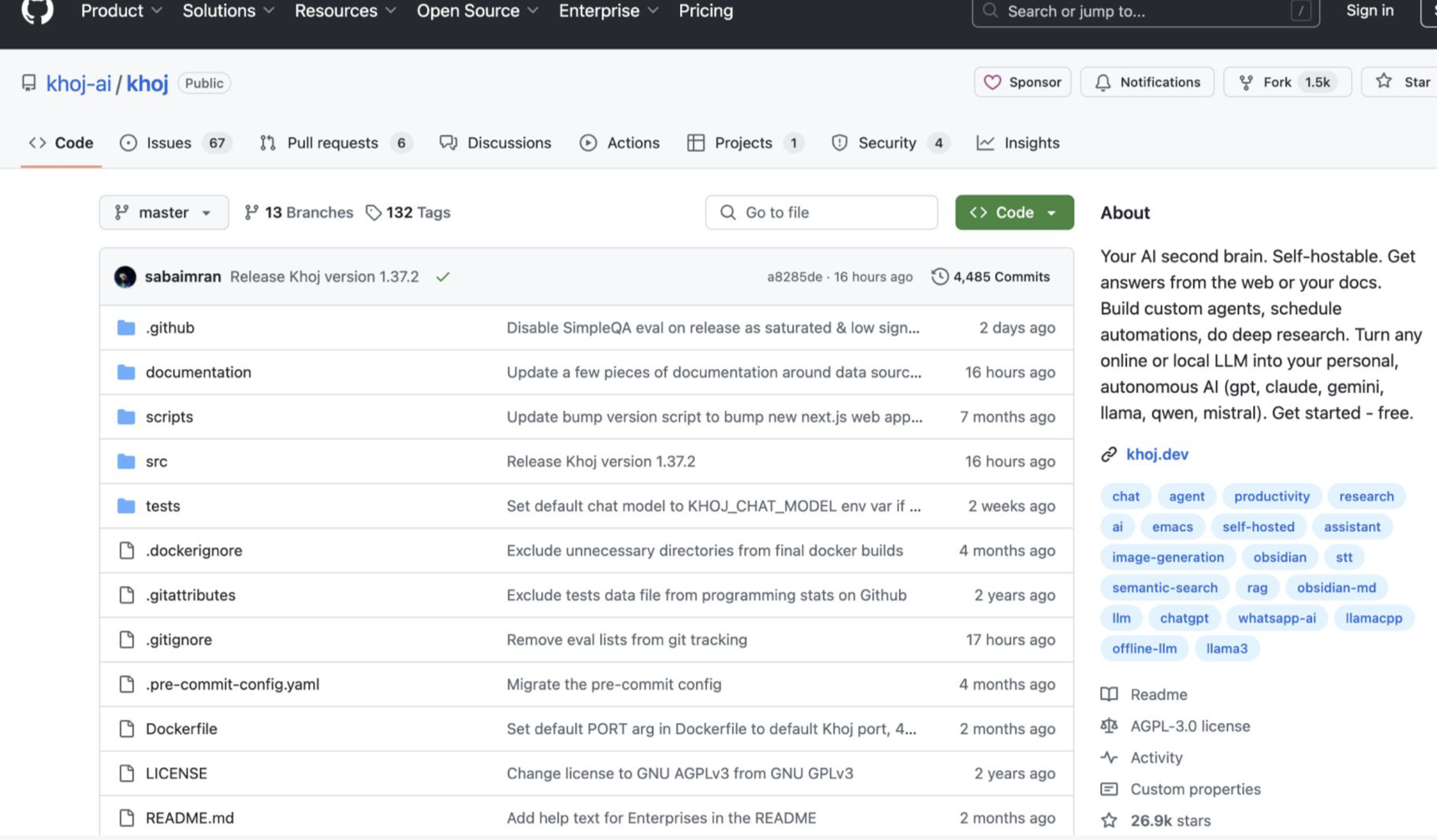Open the sabaimran author link

pyautogui.click(x=183, y=276)
